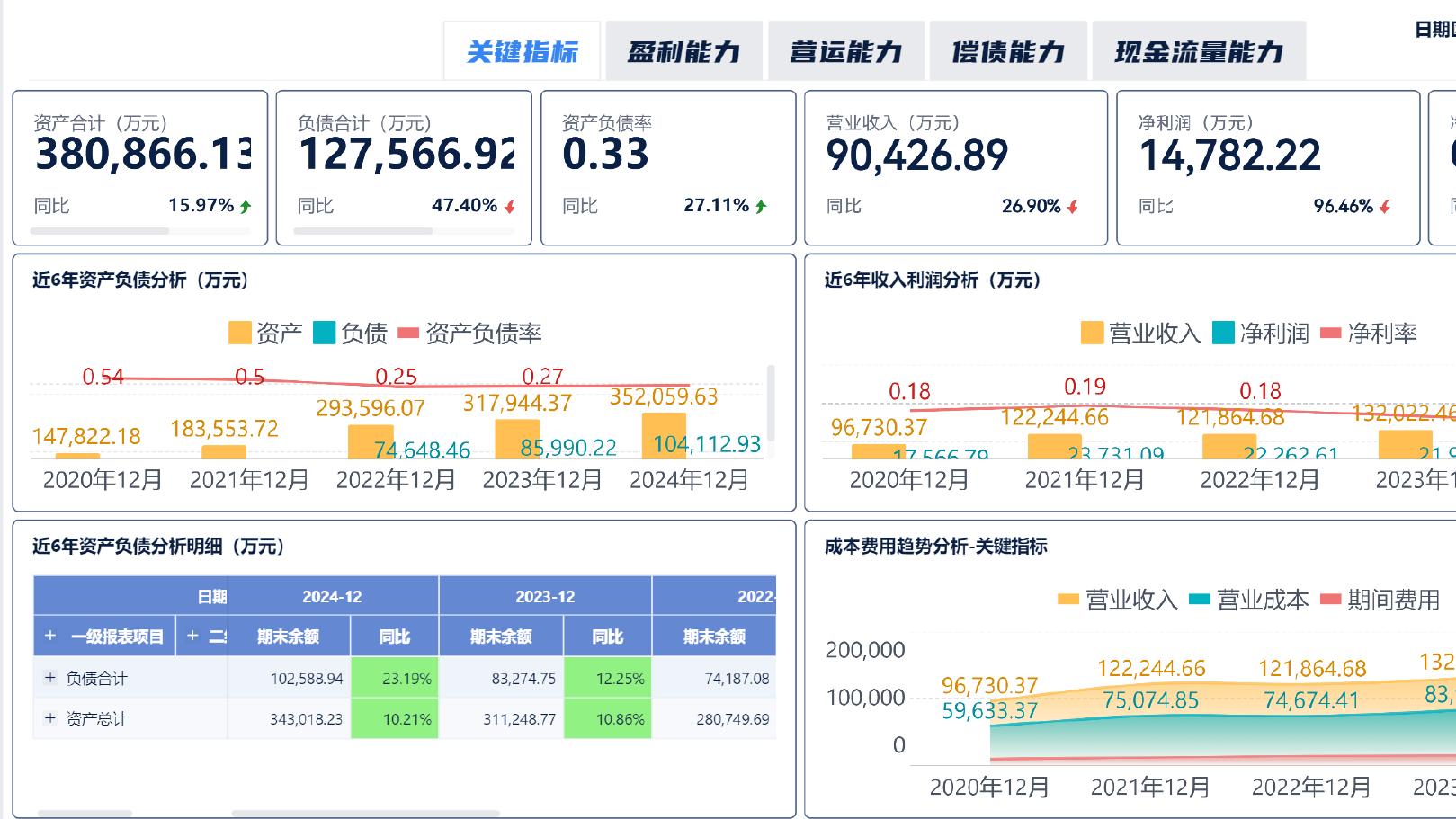Click the down arrow on 营业收入 card

[x=1071, y=205]
